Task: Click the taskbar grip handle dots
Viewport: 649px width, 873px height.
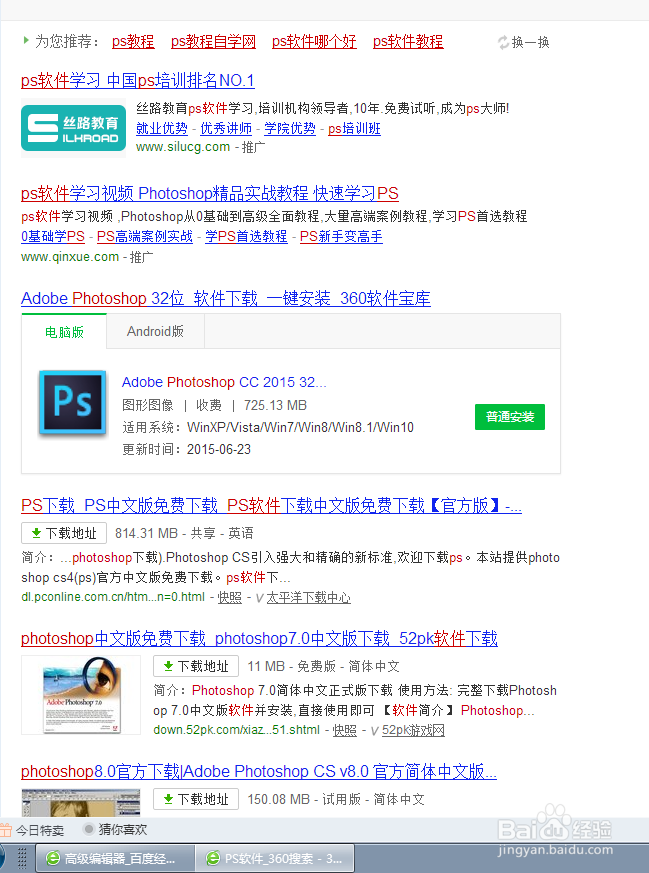Action: pyautogui.click(x=22, y=858)
